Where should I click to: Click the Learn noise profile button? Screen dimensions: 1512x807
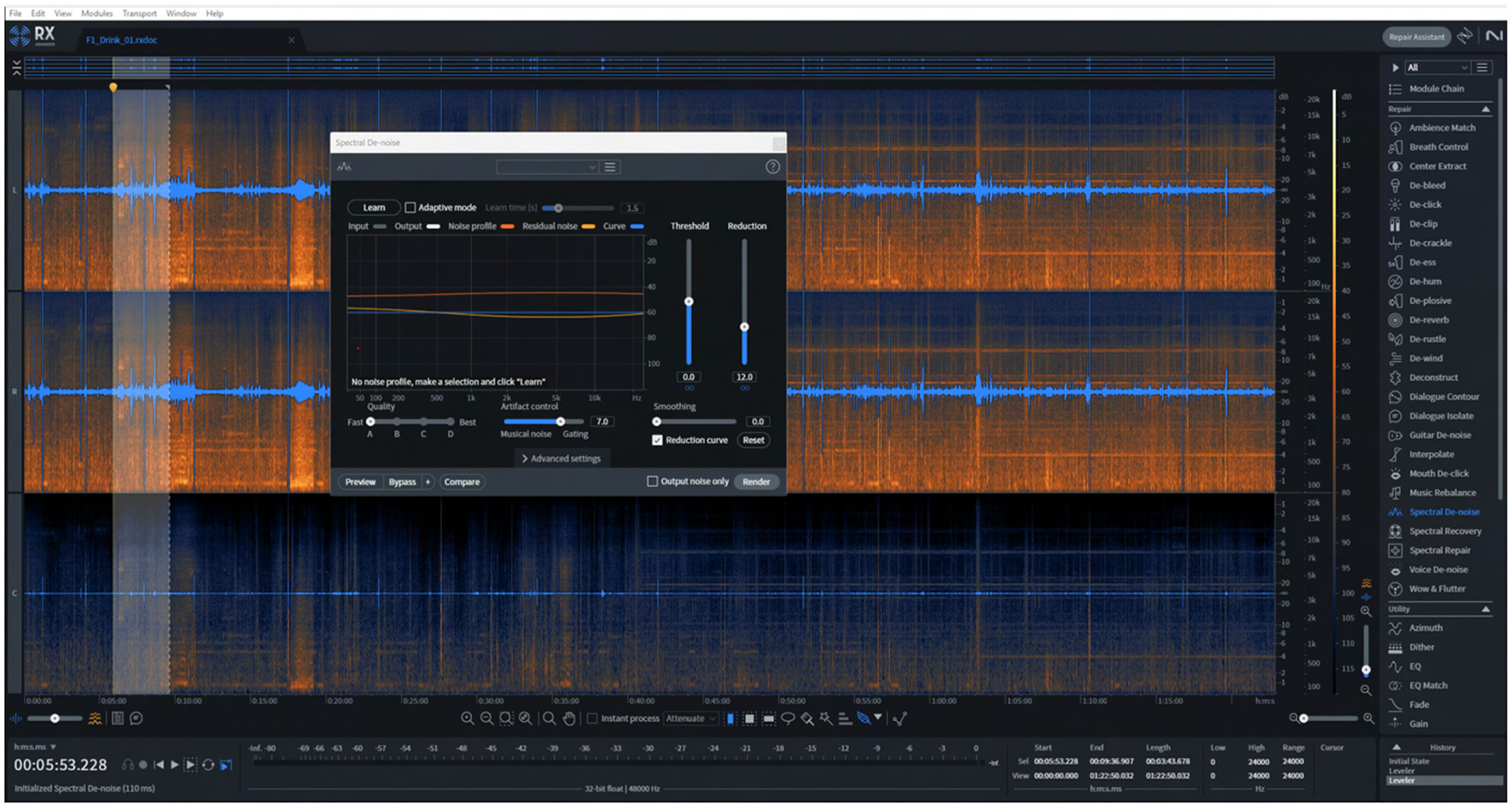coord(373,207)
